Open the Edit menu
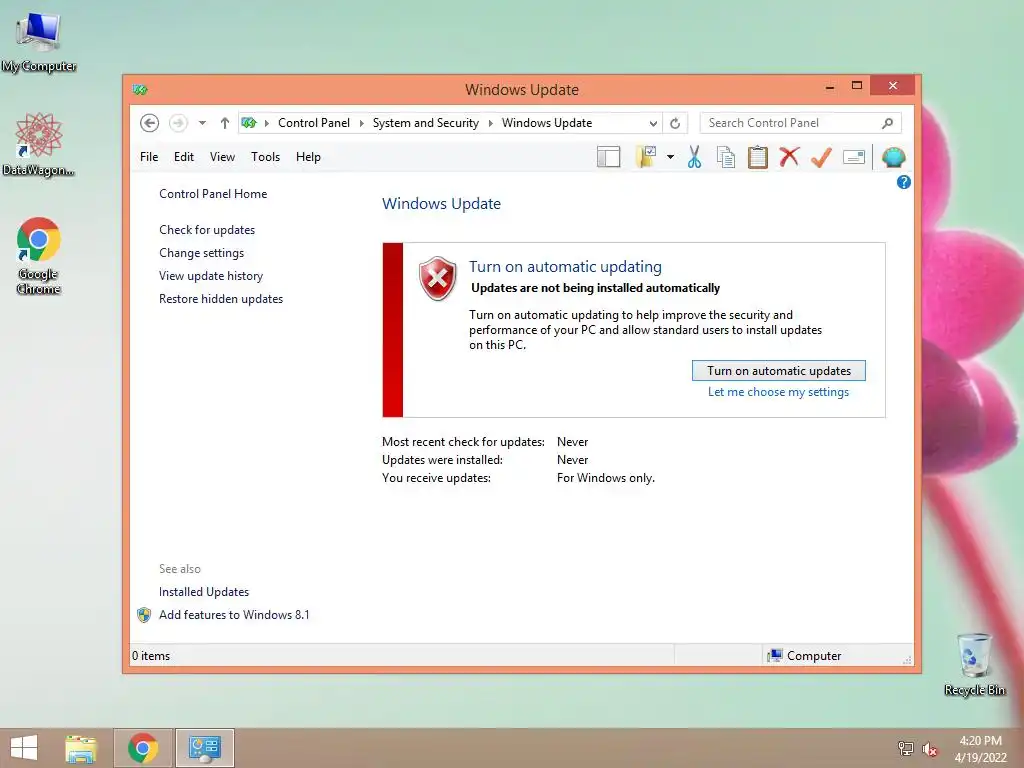The image size is (1024, 768). 184,157
